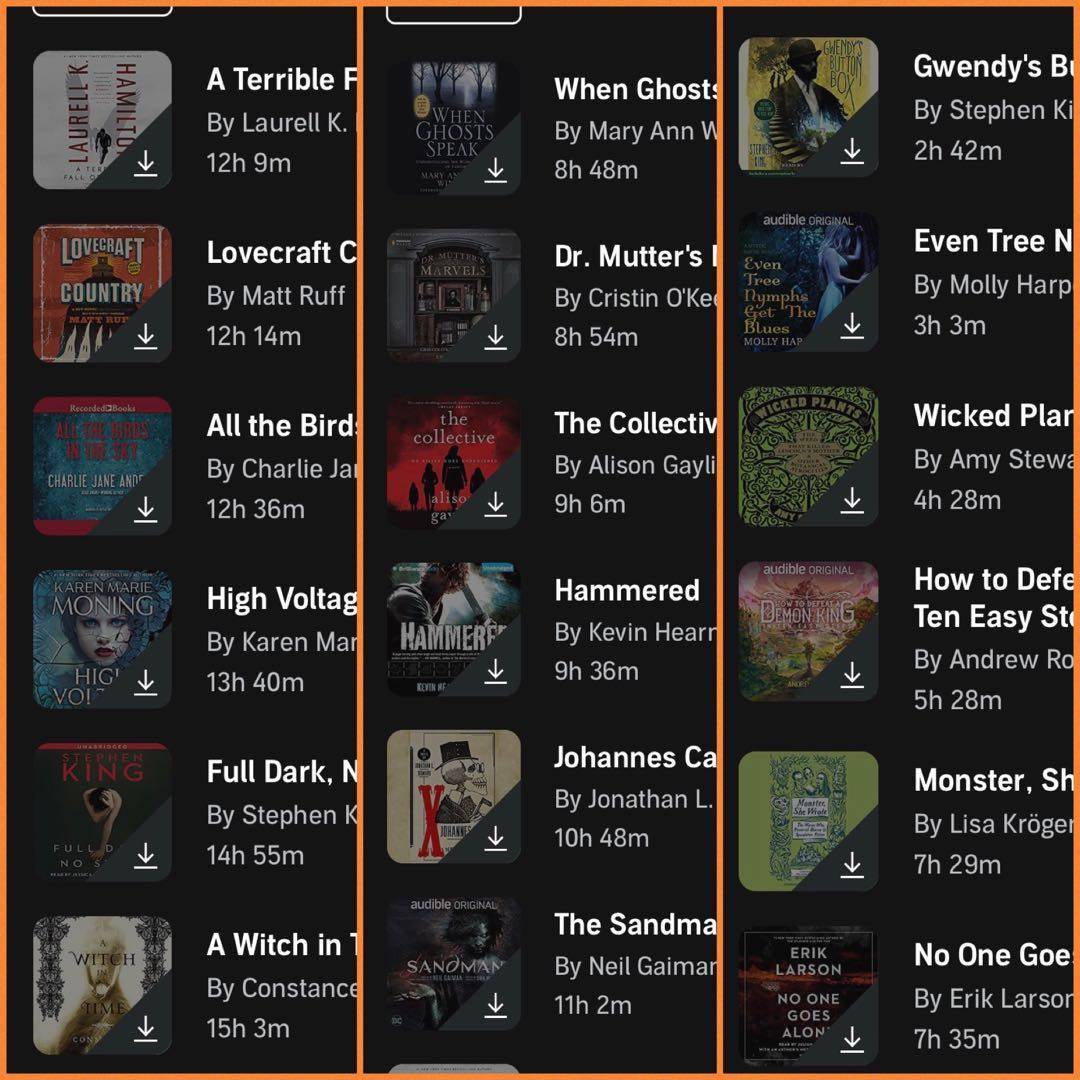The height and width of the screenshot is (1080, 1080).
Task: Download Wicked Plants audiobook
Action: tap(852, 500)
